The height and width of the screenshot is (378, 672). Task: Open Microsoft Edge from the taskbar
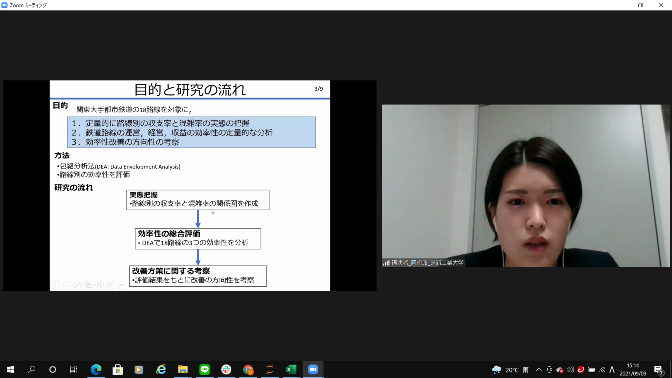[96, 369]
